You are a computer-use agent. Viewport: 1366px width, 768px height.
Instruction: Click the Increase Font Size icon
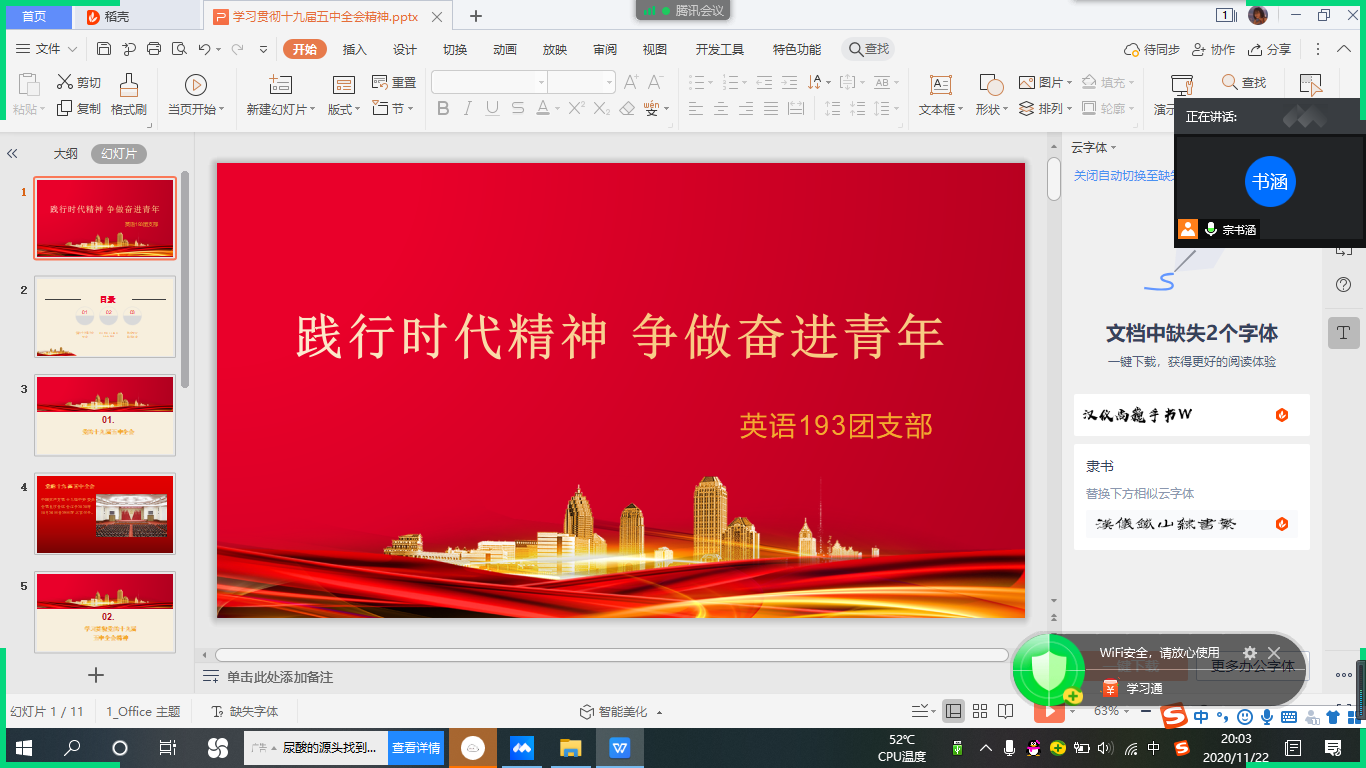[631, 82]
